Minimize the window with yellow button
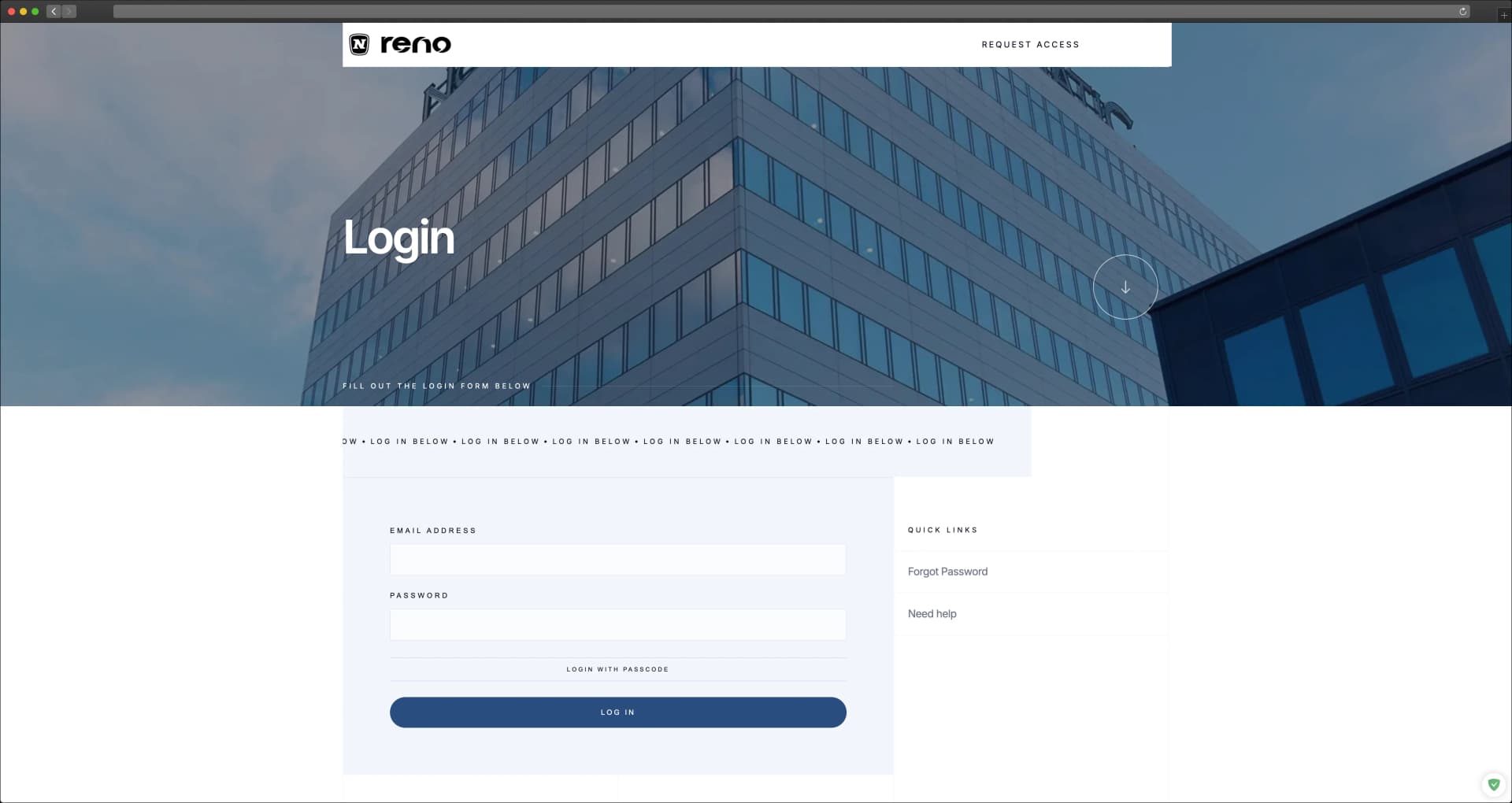 click(x=24, y=11)
